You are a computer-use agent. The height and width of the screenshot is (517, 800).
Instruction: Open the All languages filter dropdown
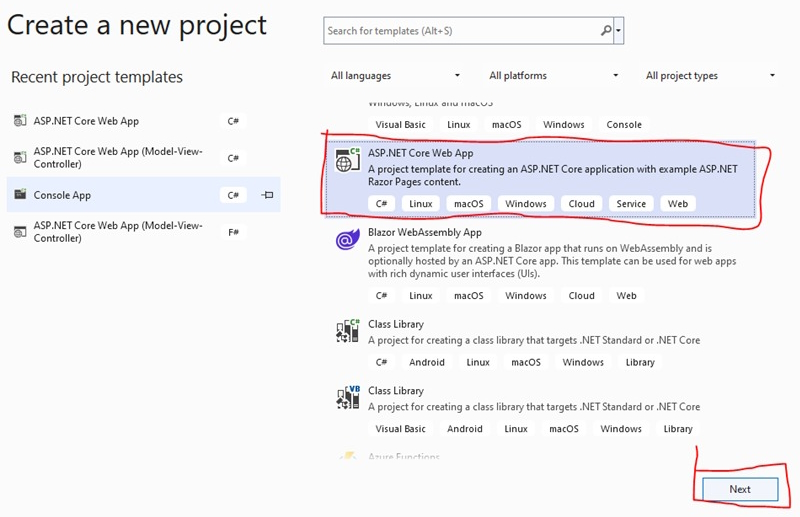coord(396,76)
